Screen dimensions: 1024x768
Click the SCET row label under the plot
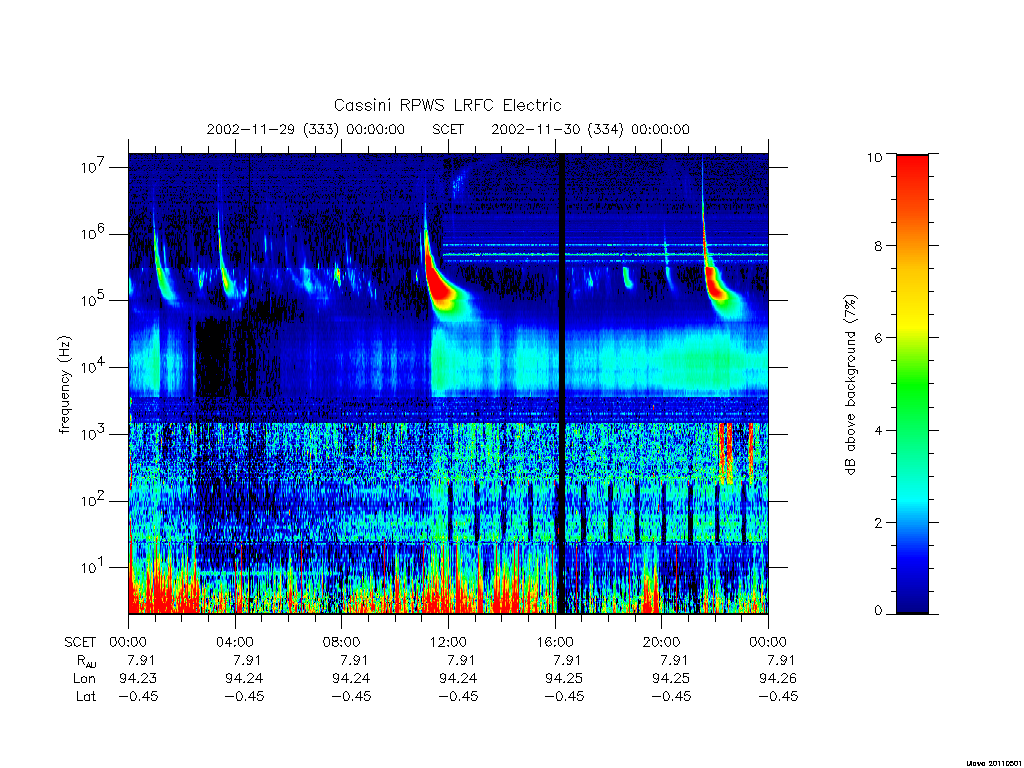[x=80, y=643]
